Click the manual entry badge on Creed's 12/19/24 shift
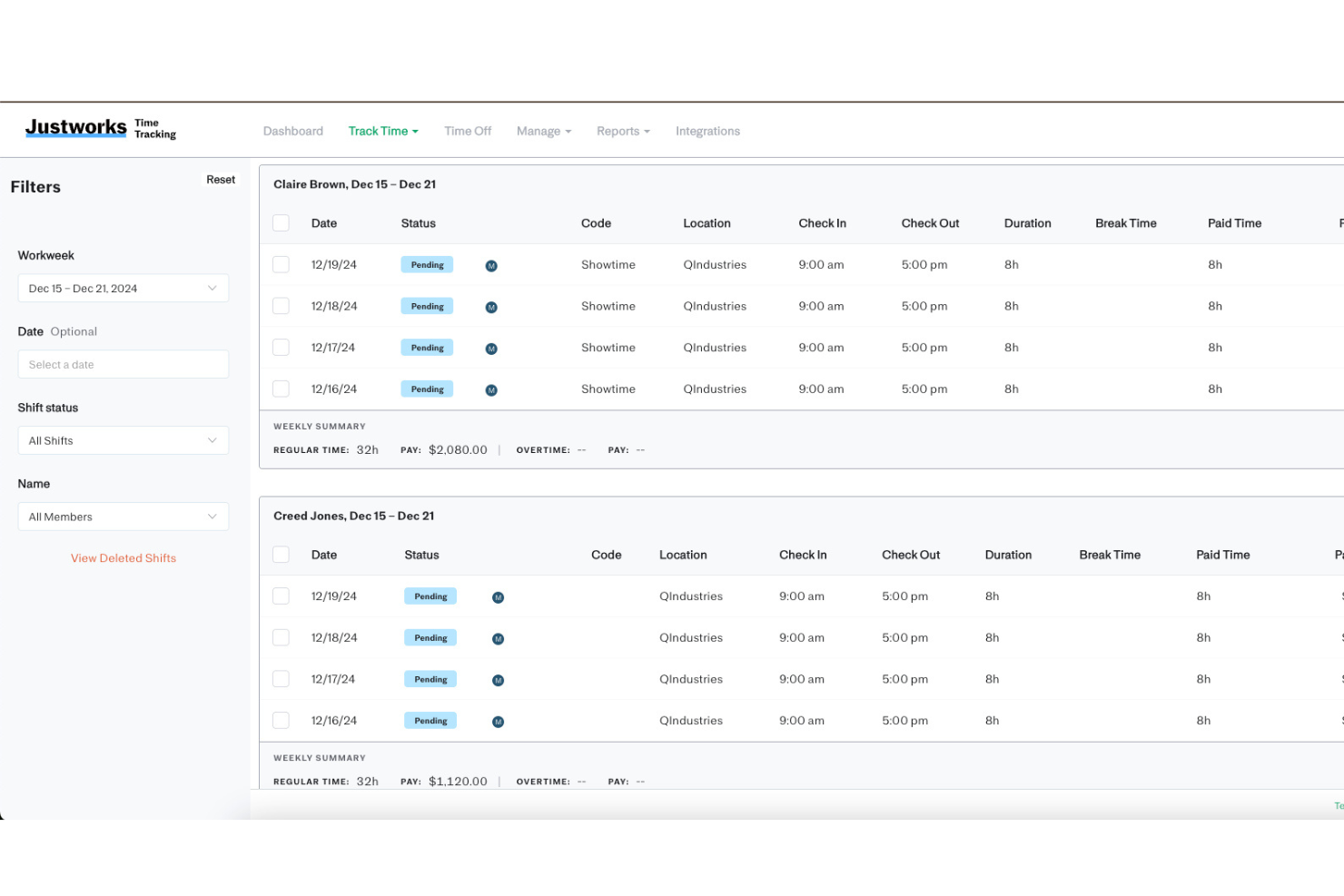The width and height of the screenshot is (1344, 896). pos(498,596)
